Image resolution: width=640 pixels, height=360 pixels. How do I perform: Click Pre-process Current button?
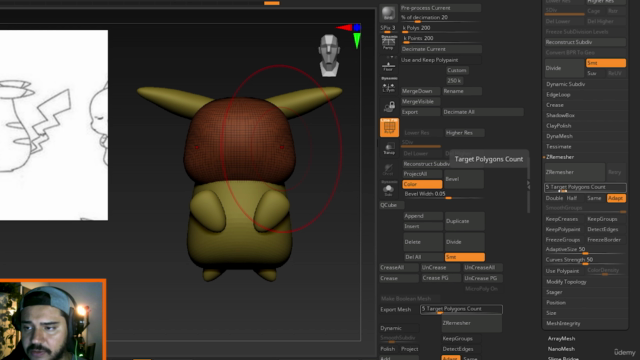pos(440,8)
